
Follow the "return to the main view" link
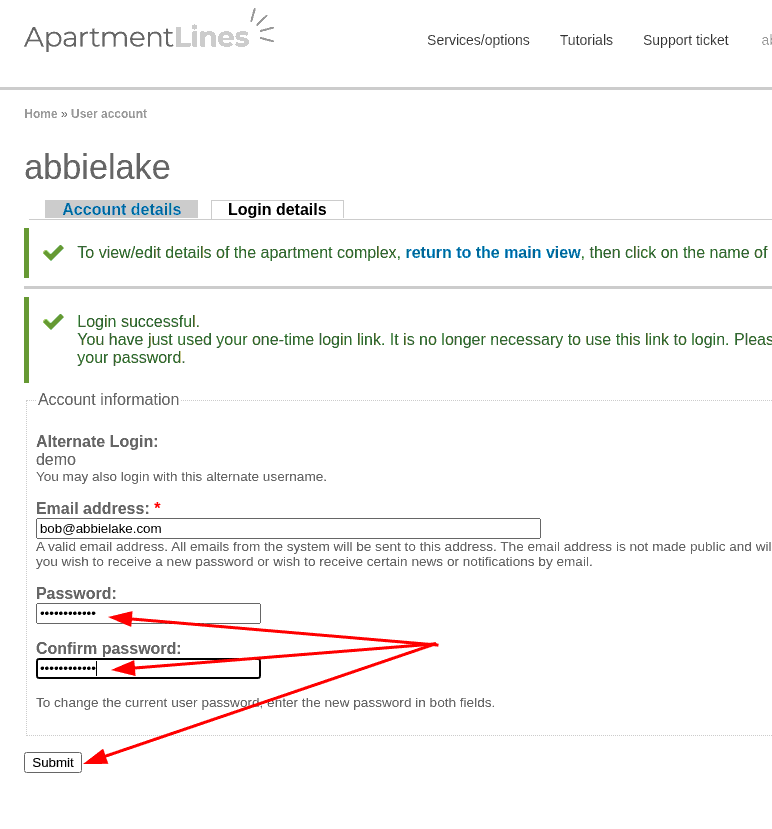pyautogui.click(x=492, y=253)
